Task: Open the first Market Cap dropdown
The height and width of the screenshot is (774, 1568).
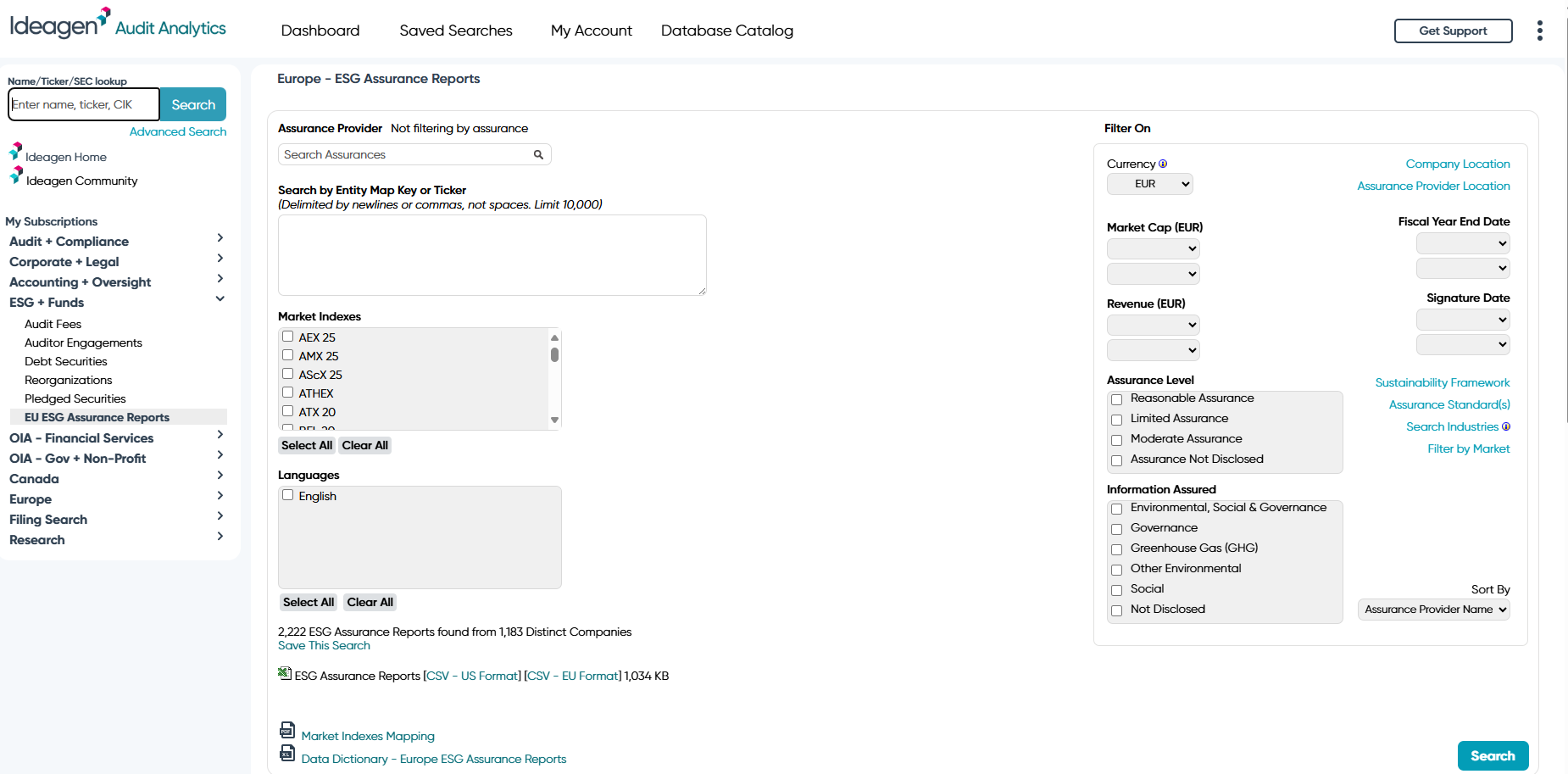Action: coord(1154,248)
